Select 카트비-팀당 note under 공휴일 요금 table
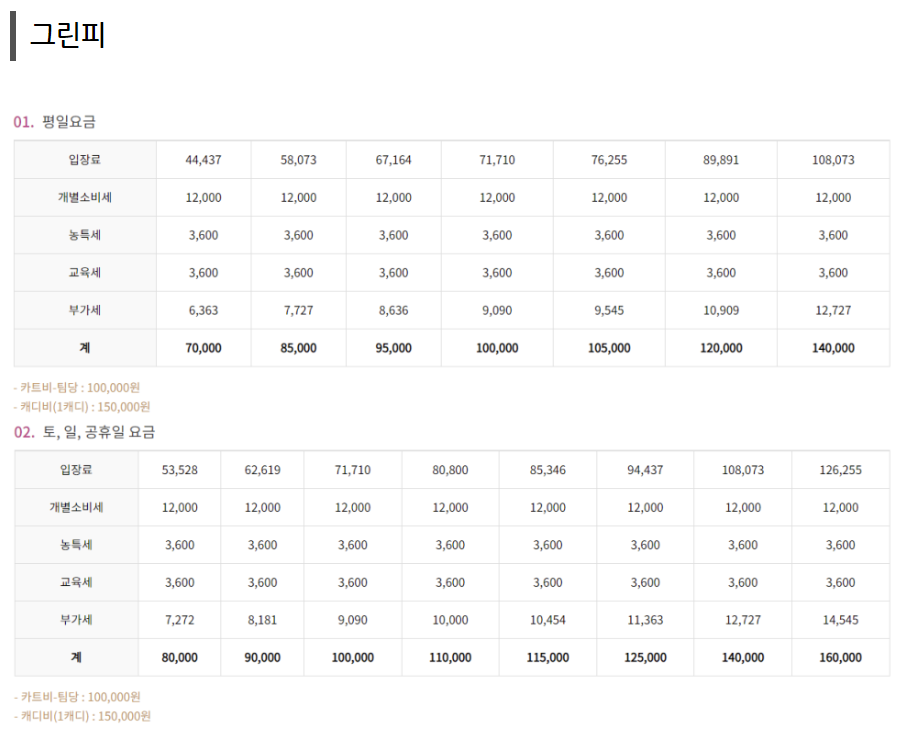The image size is (906, 755). pos(77,697)
